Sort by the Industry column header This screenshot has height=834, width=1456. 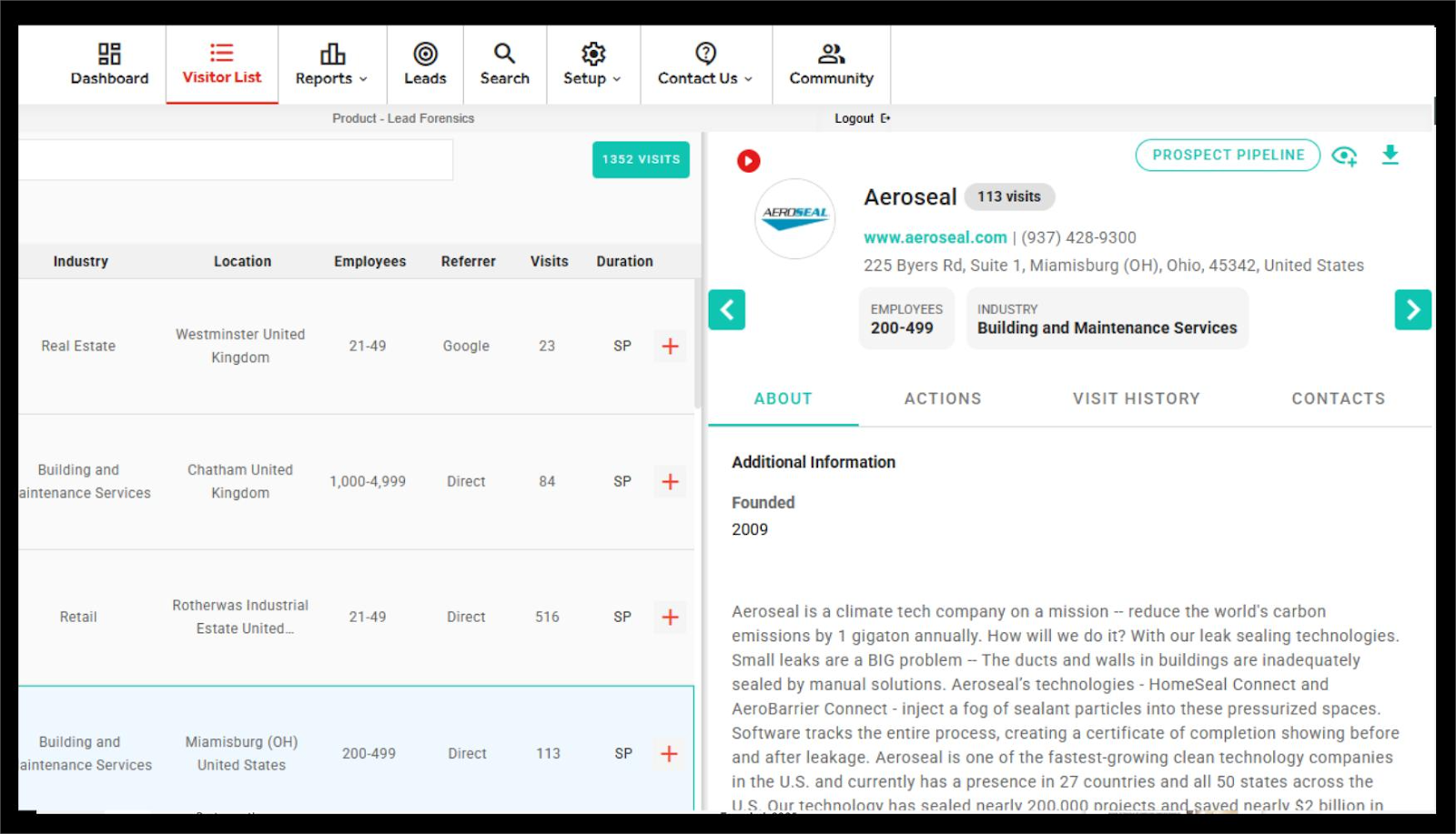(80, 261)
